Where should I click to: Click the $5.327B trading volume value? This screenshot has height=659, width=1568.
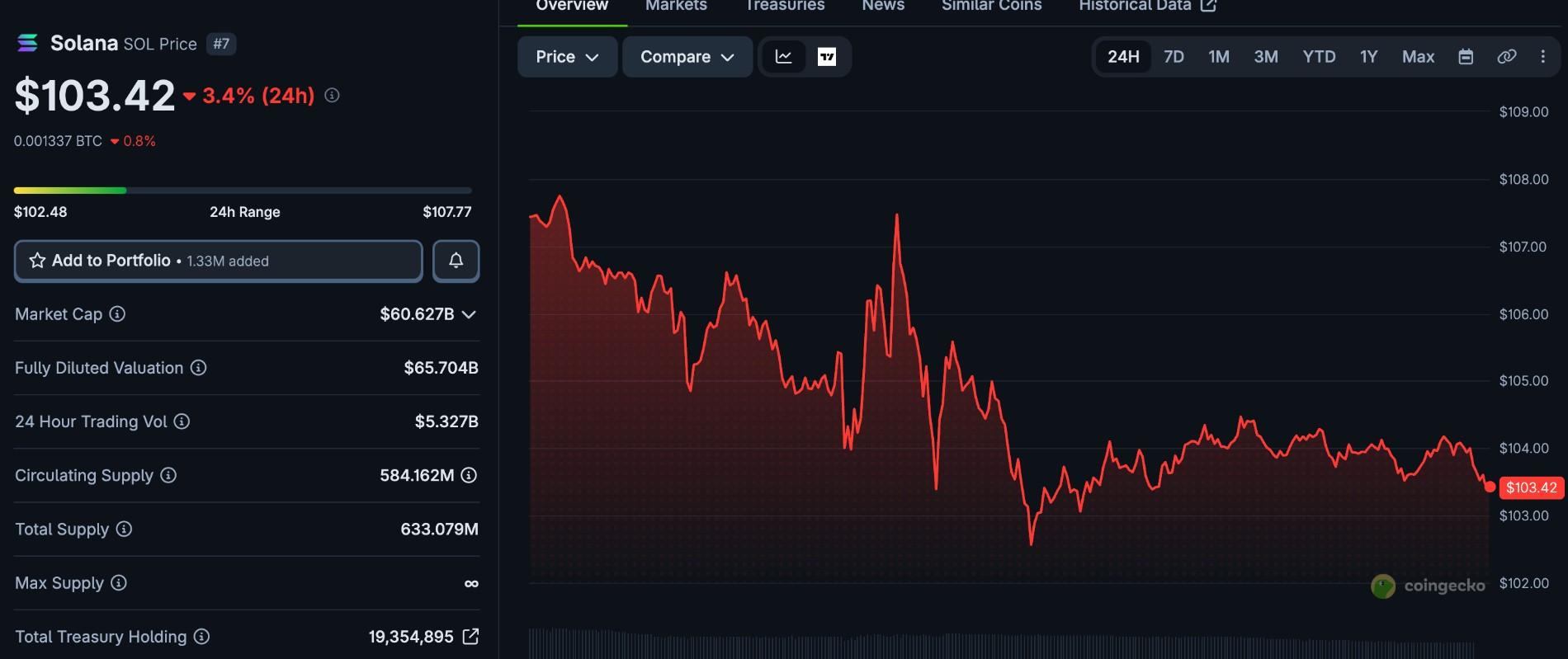[446, 421]
